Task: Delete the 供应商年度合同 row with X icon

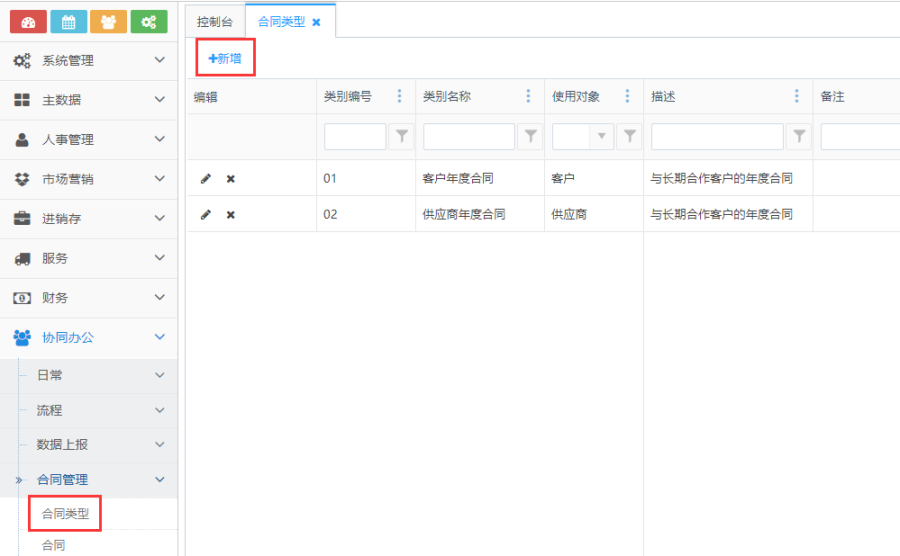Action: tap(231, 214)
